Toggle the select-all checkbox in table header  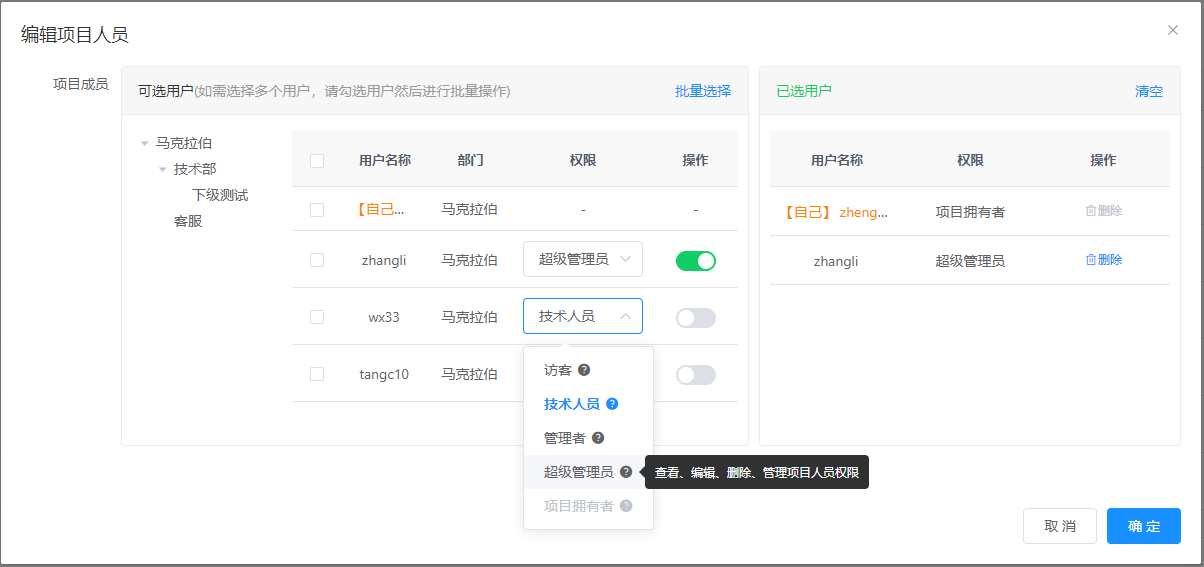(x=317, y=160)
